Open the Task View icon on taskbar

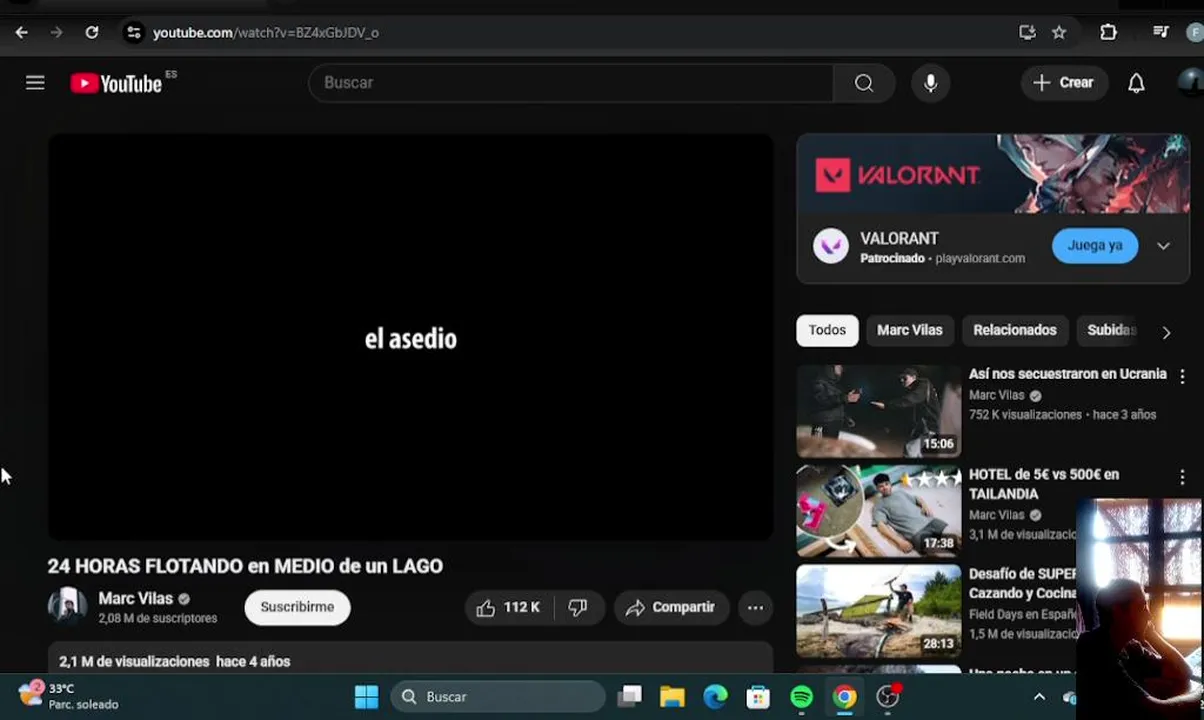(x=629, y=697)
